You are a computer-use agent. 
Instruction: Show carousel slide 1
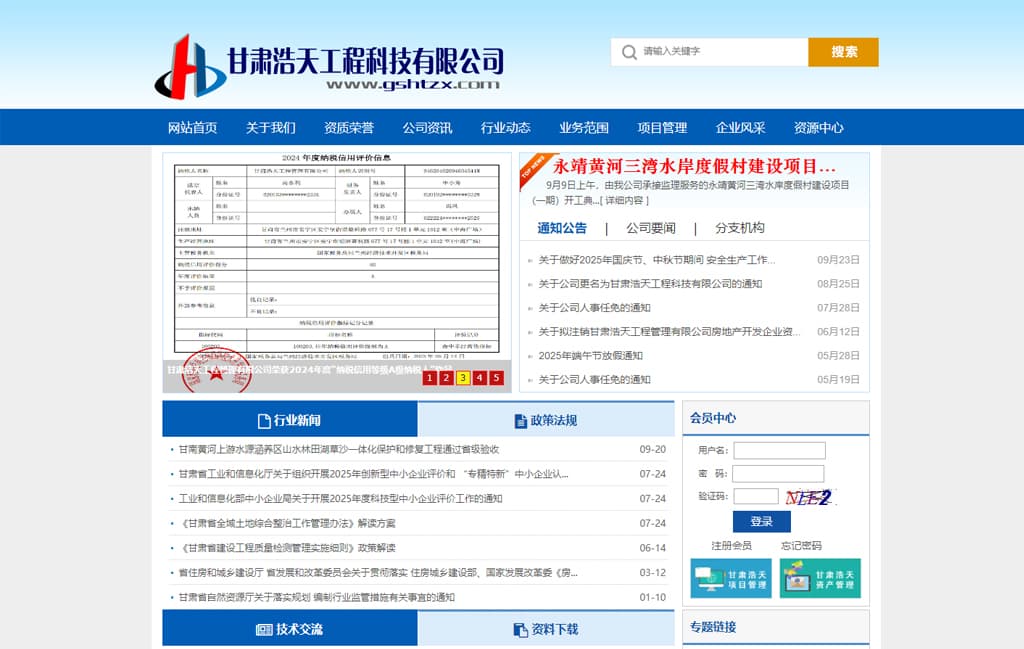coord(429,377)
